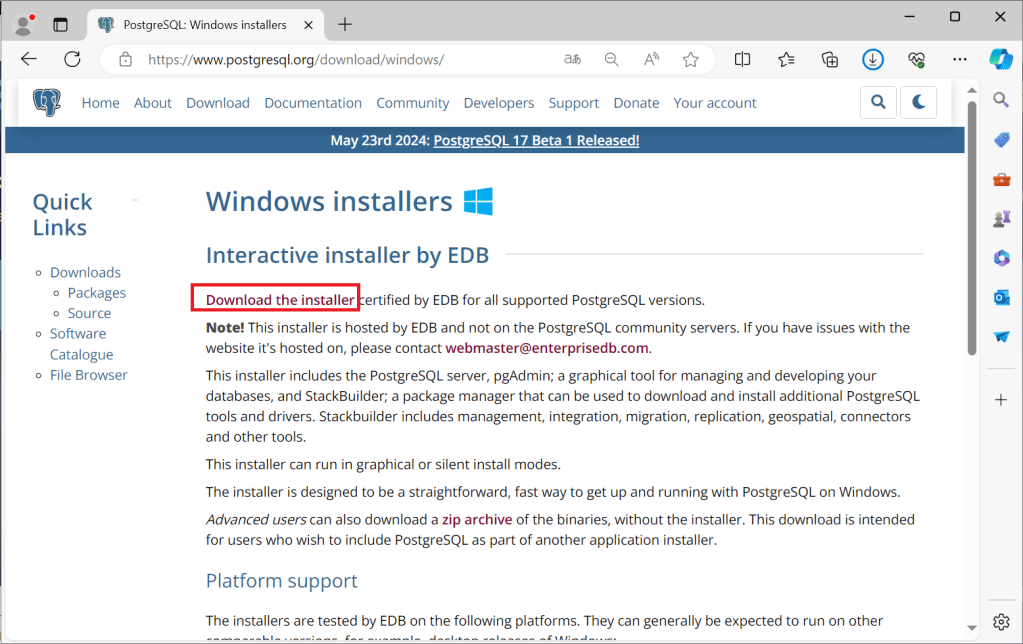Open split screen view in the toolbar
Image resolution: width=1023 pixels, height=644 pixels.
742,59
